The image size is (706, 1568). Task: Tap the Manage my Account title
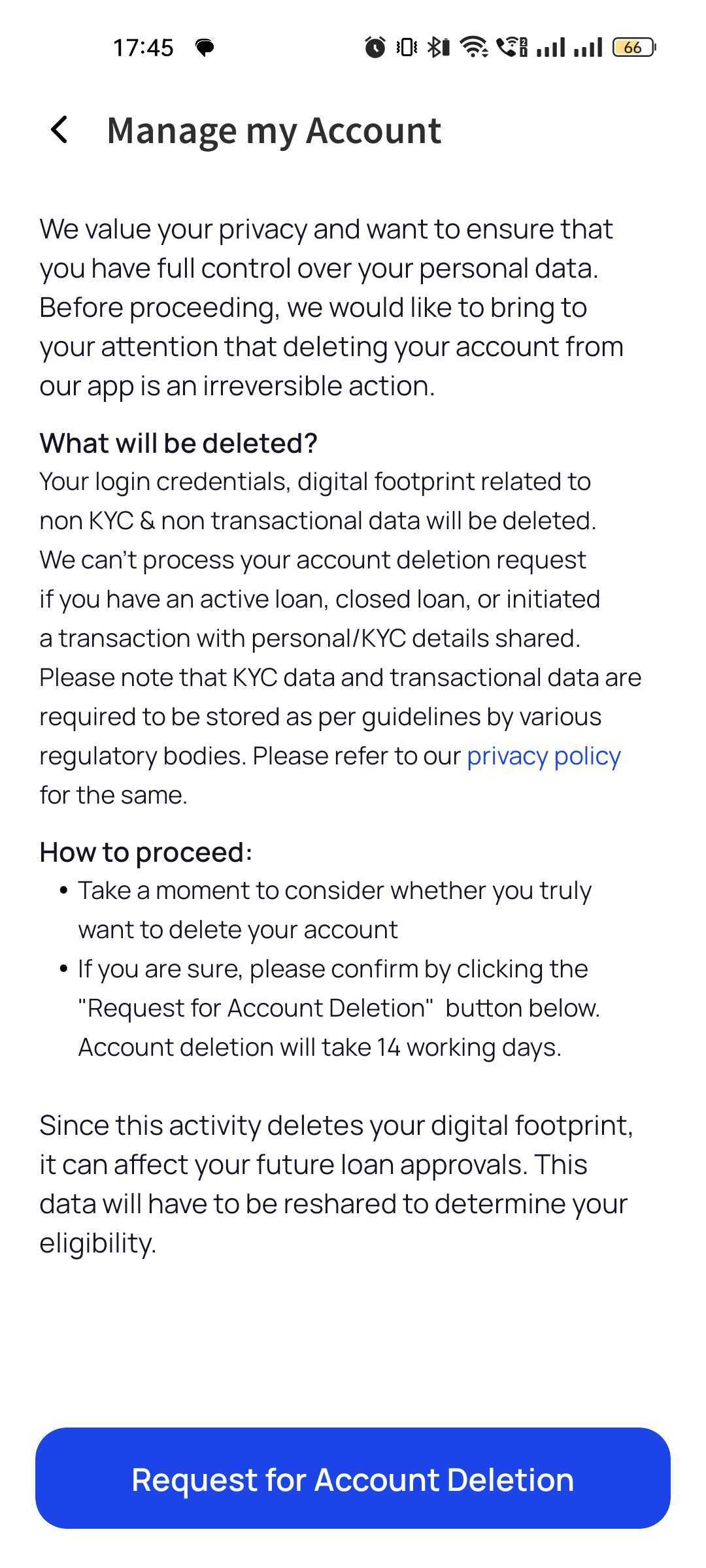click(274, 131)
